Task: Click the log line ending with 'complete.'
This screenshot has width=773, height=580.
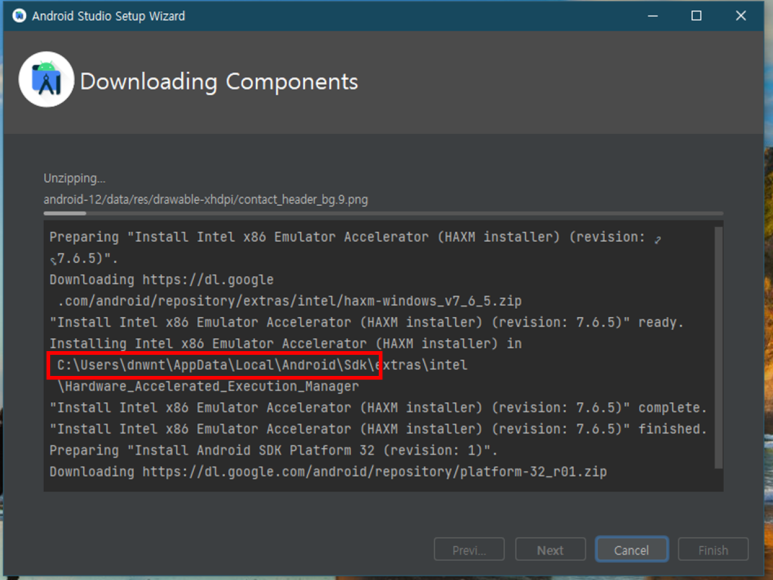Action: [378, 408]
